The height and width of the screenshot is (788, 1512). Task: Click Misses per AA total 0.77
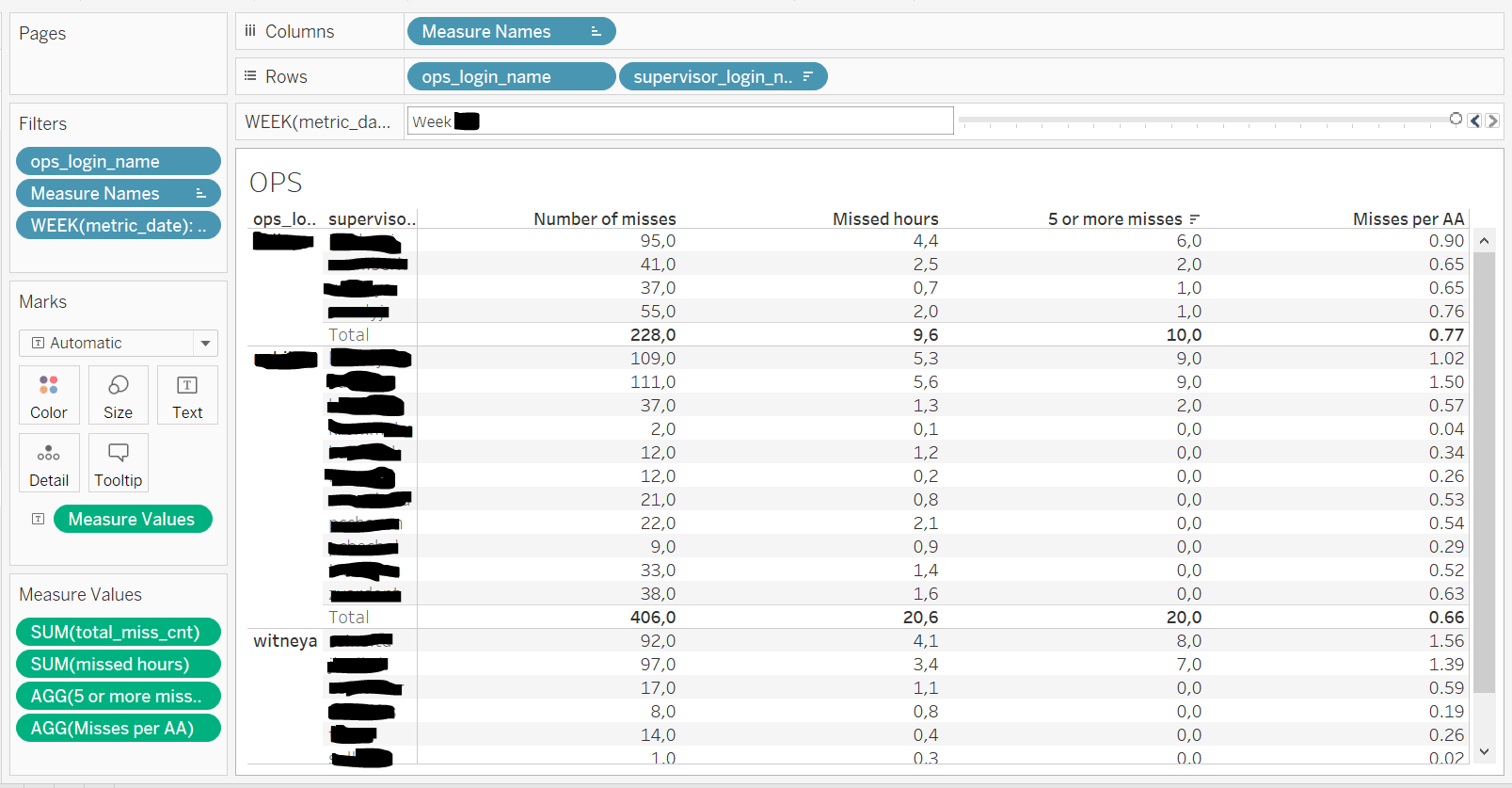click(x=1446, y=334)
